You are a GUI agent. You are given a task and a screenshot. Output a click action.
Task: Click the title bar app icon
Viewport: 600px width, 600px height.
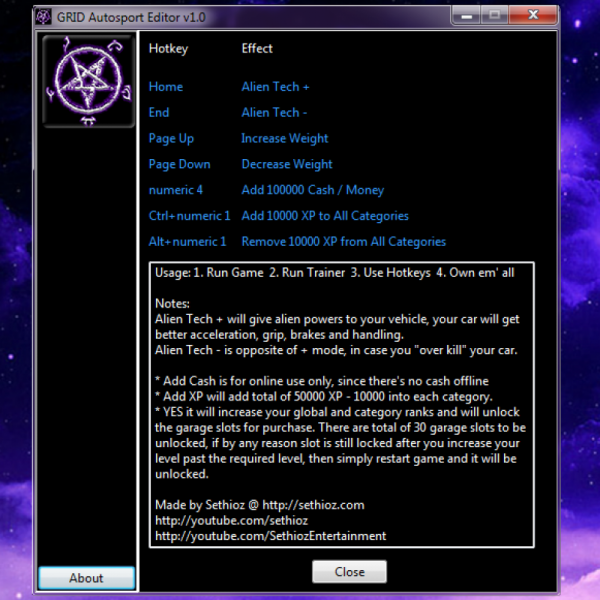point(43,17)
